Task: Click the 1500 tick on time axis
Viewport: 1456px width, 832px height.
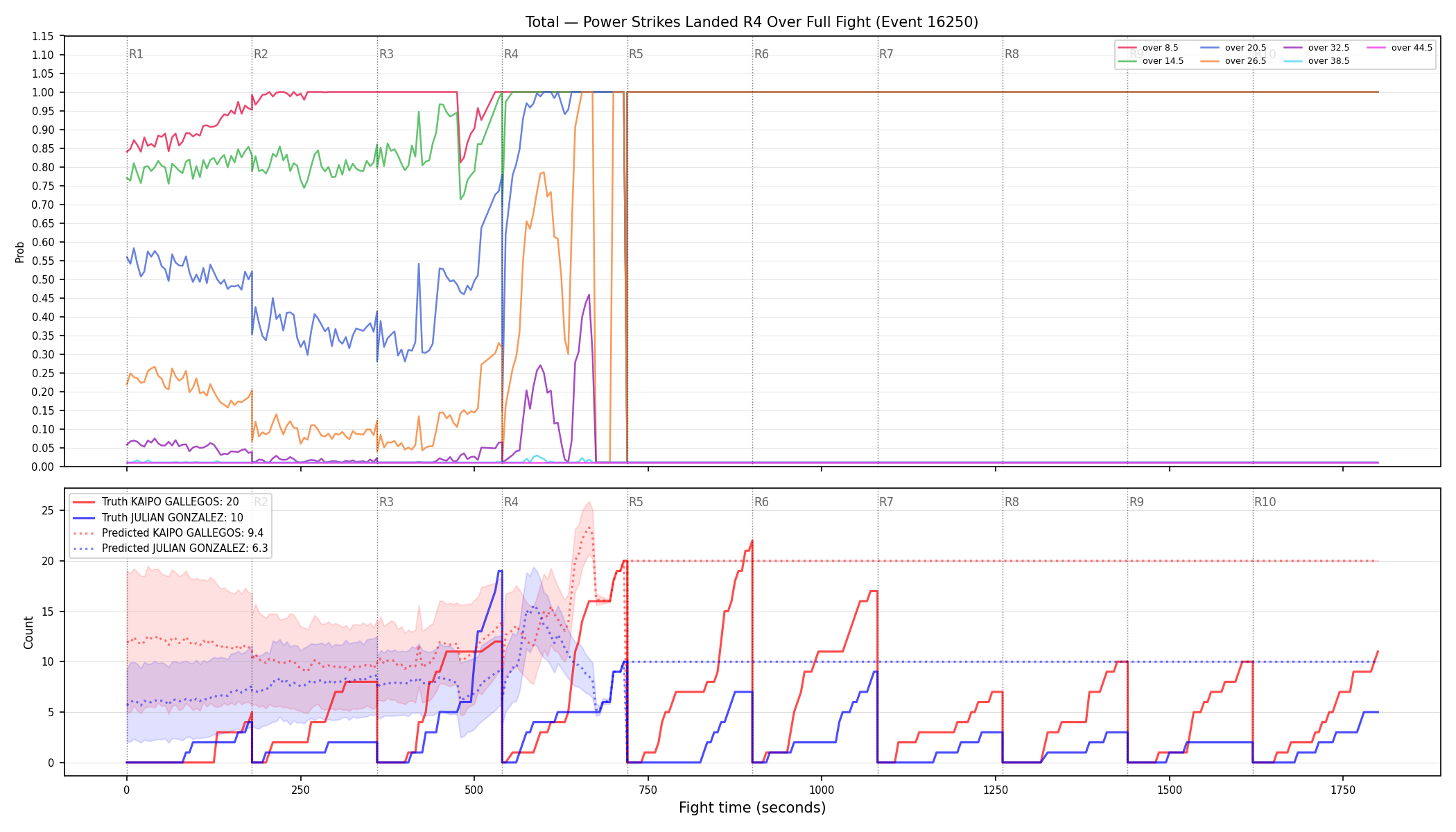Action: (x=1170, y=790)
